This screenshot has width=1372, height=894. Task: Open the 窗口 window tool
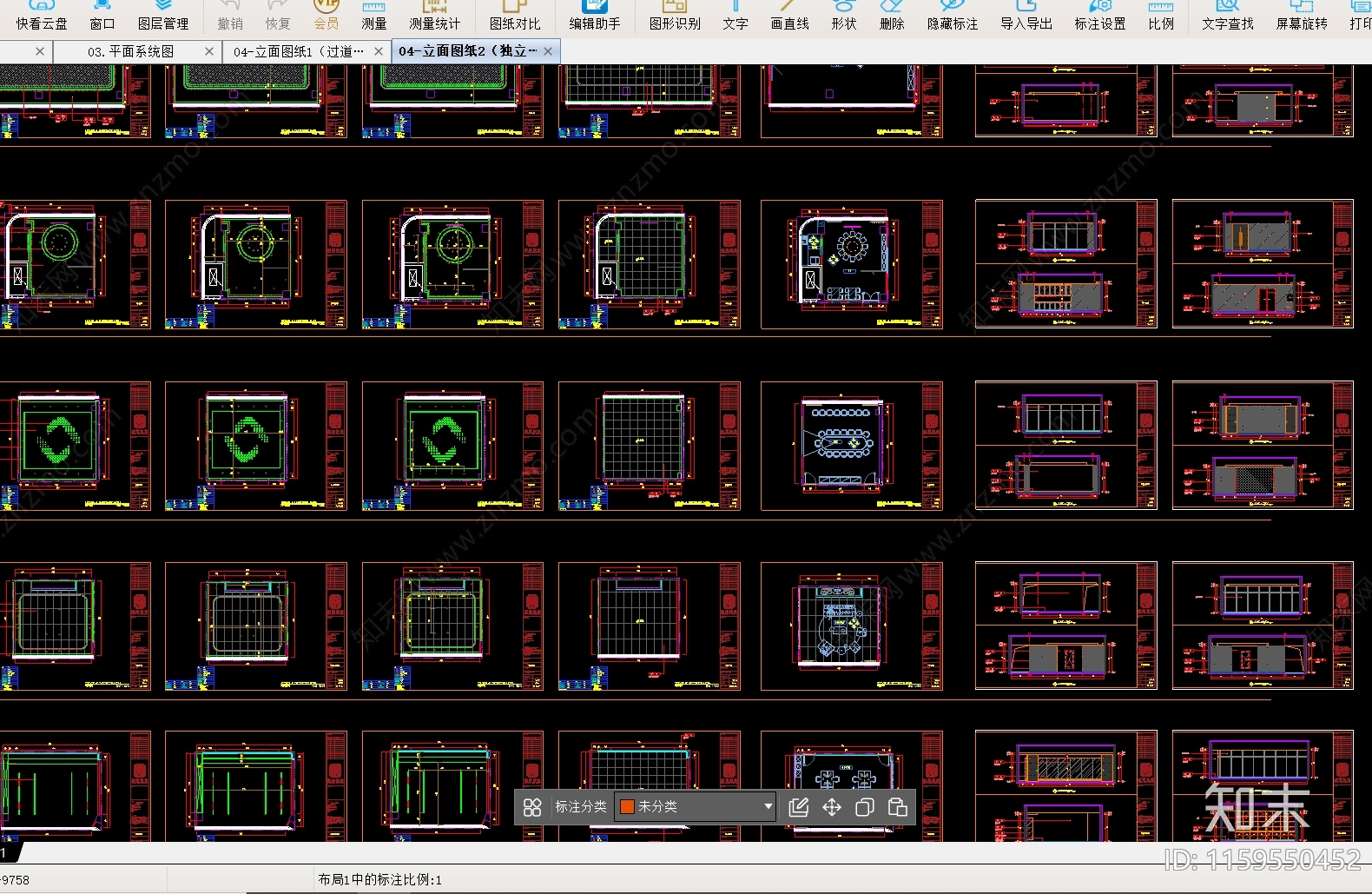[102, 16]
